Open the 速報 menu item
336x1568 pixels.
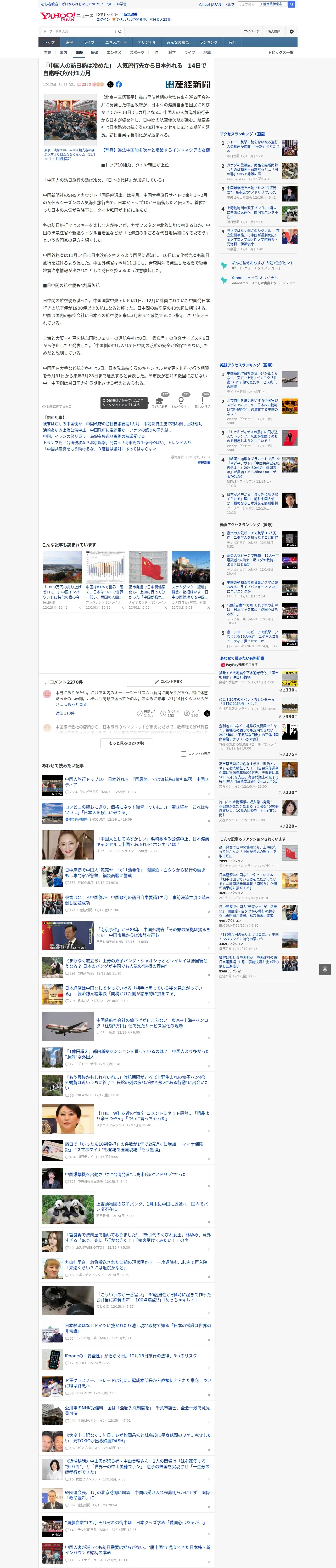point(69,43)
